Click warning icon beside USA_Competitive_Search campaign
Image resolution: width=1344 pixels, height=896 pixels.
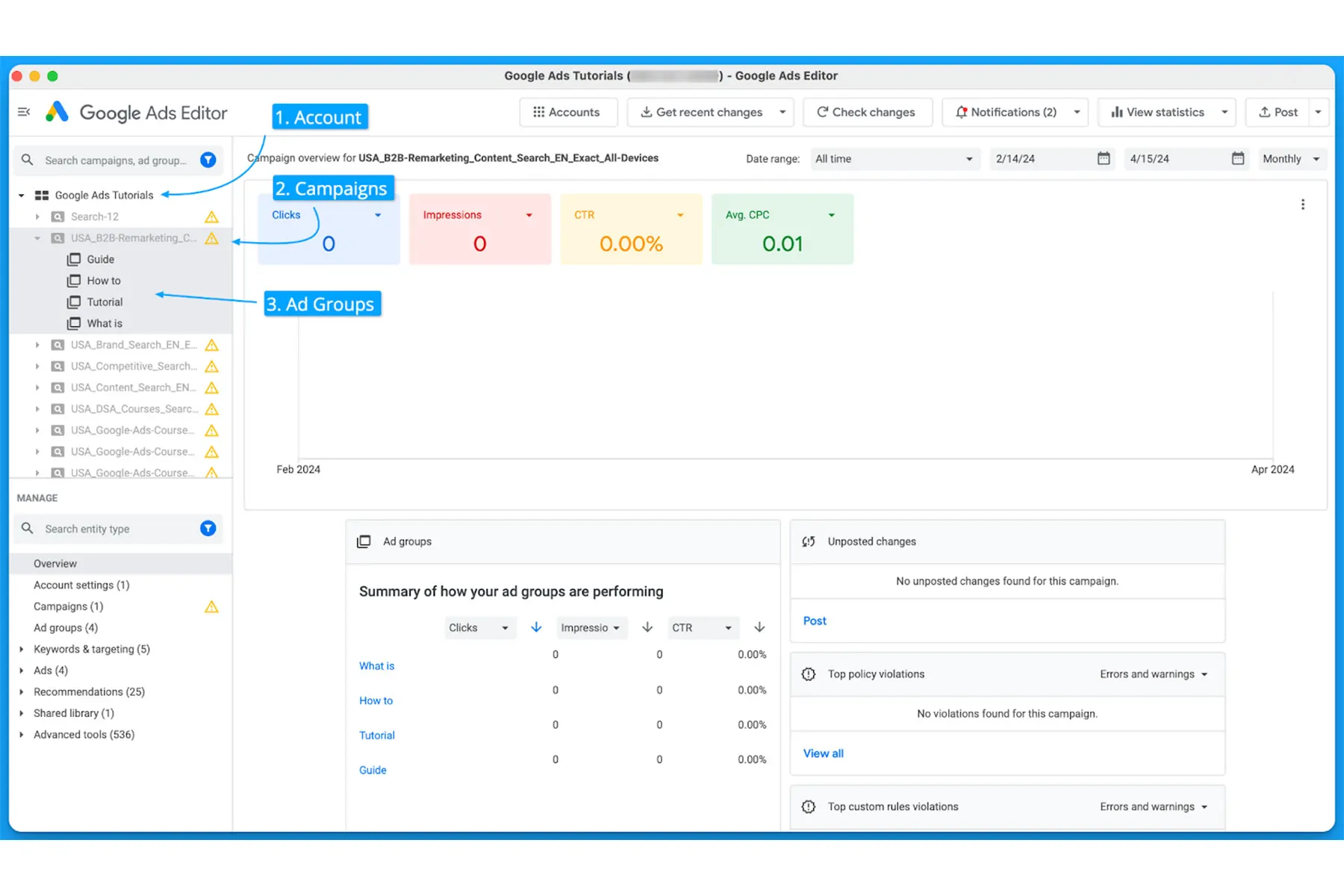212,367
